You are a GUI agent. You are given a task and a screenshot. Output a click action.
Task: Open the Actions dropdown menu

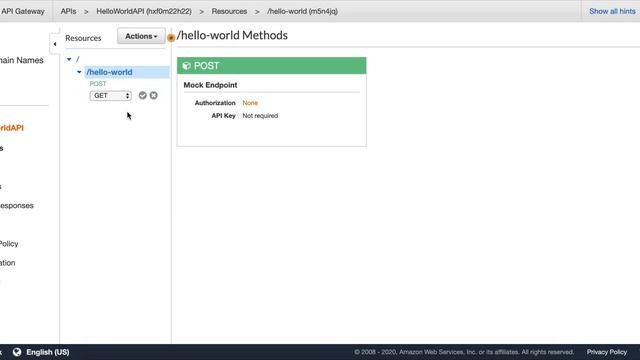point(141,36)
